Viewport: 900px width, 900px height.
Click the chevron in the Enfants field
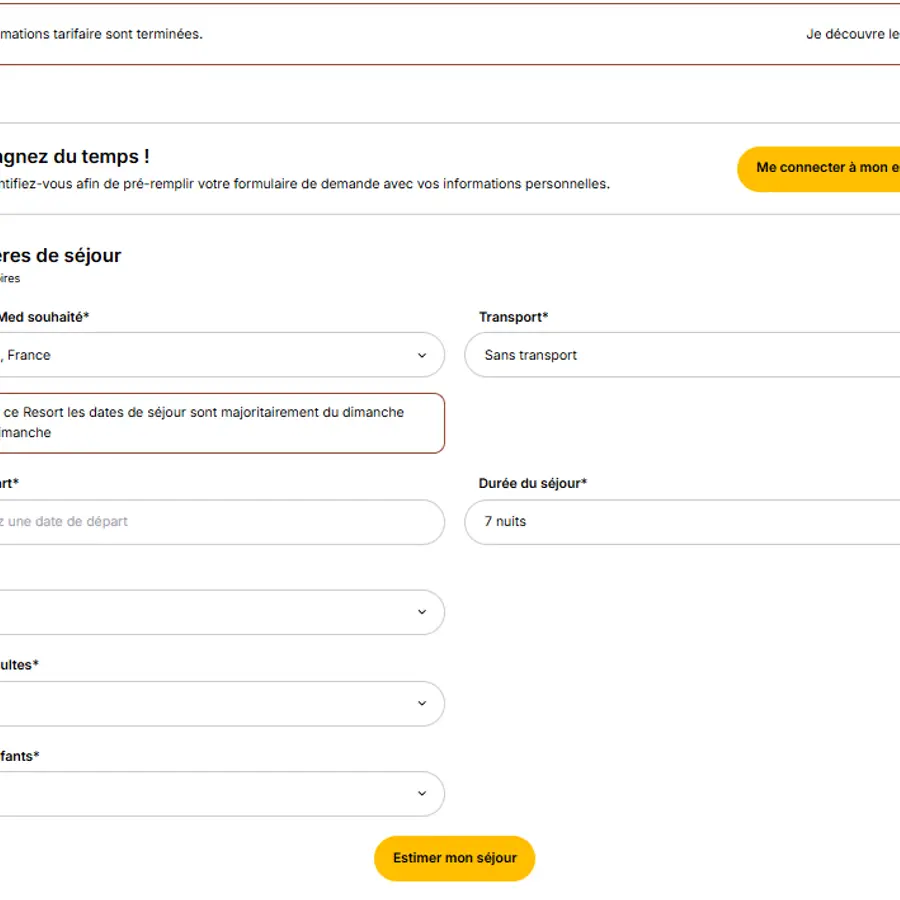coord(421,794)
